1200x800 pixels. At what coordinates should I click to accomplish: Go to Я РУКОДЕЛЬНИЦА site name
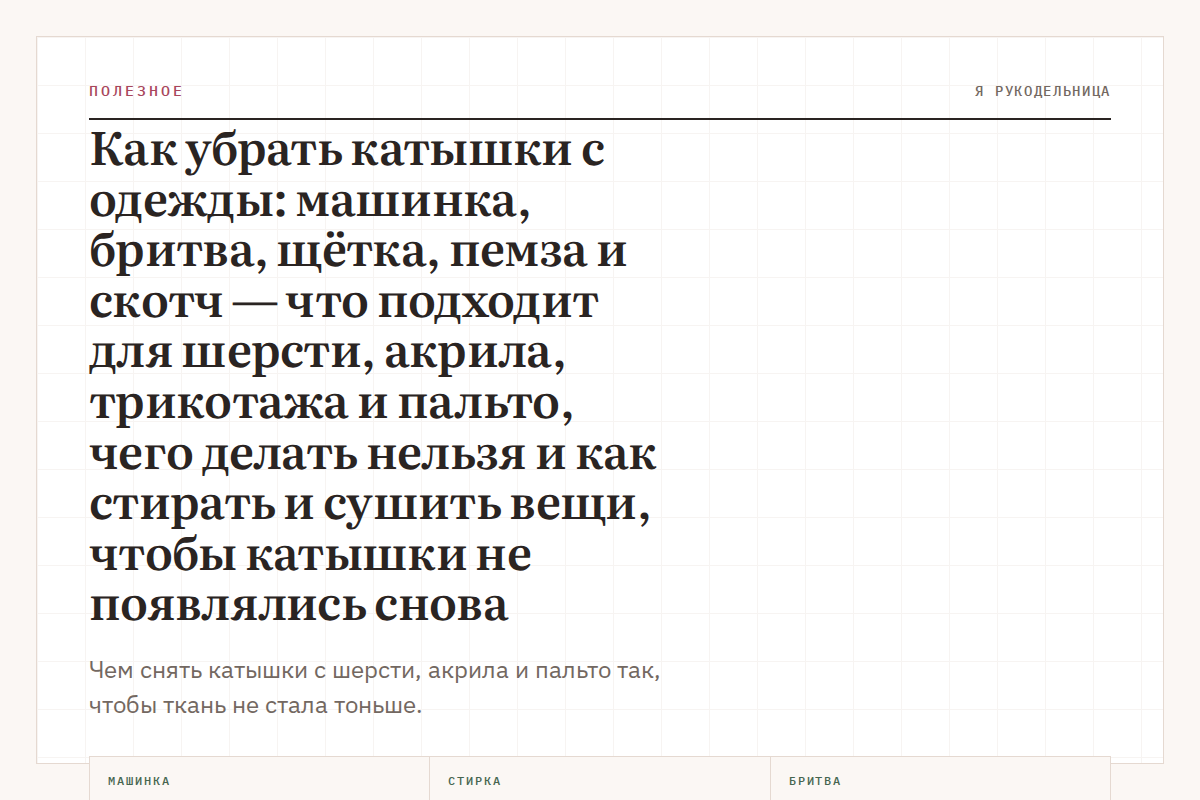tap(1042, 91)
